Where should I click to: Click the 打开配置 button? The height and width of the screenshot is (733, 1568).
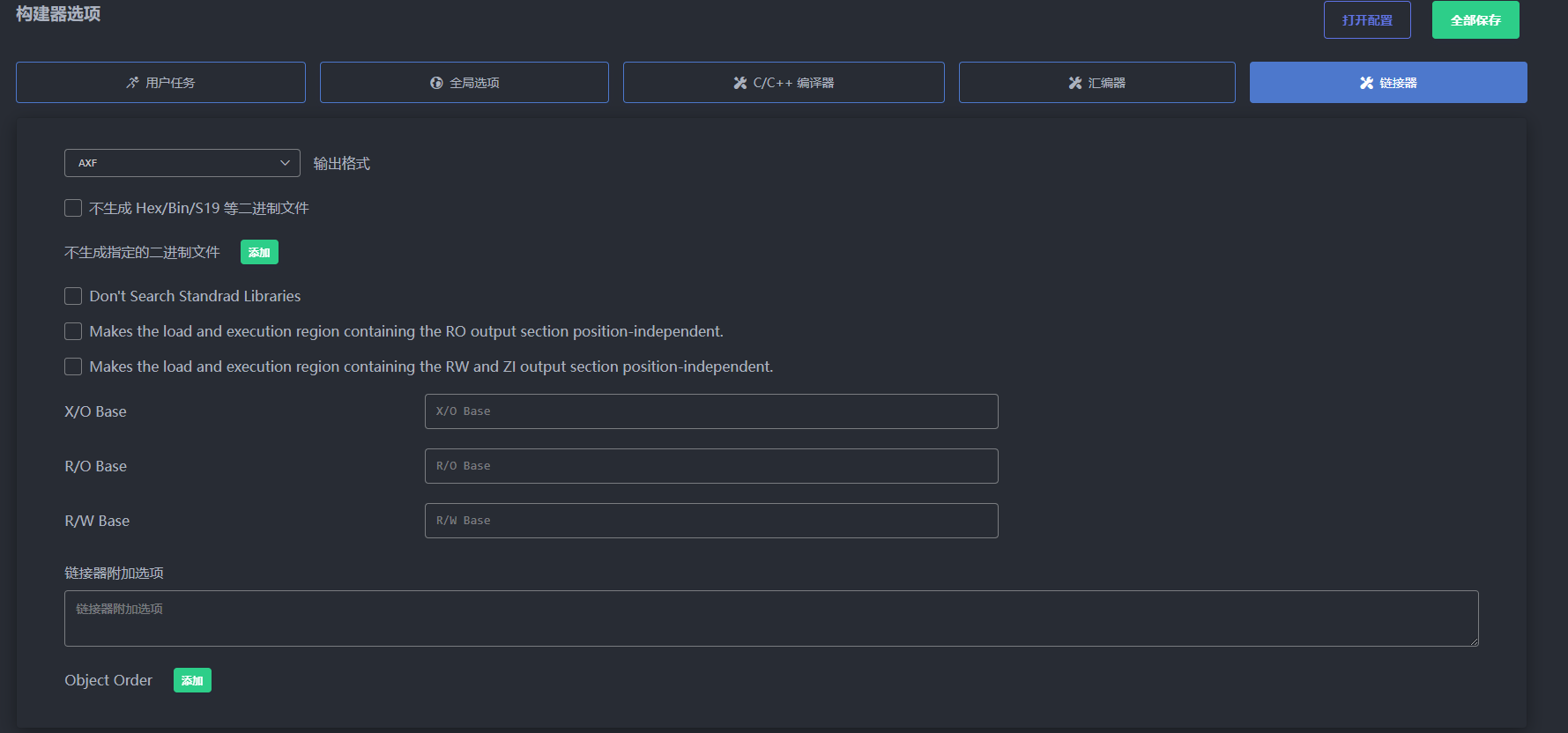(x=1367, y=19)
